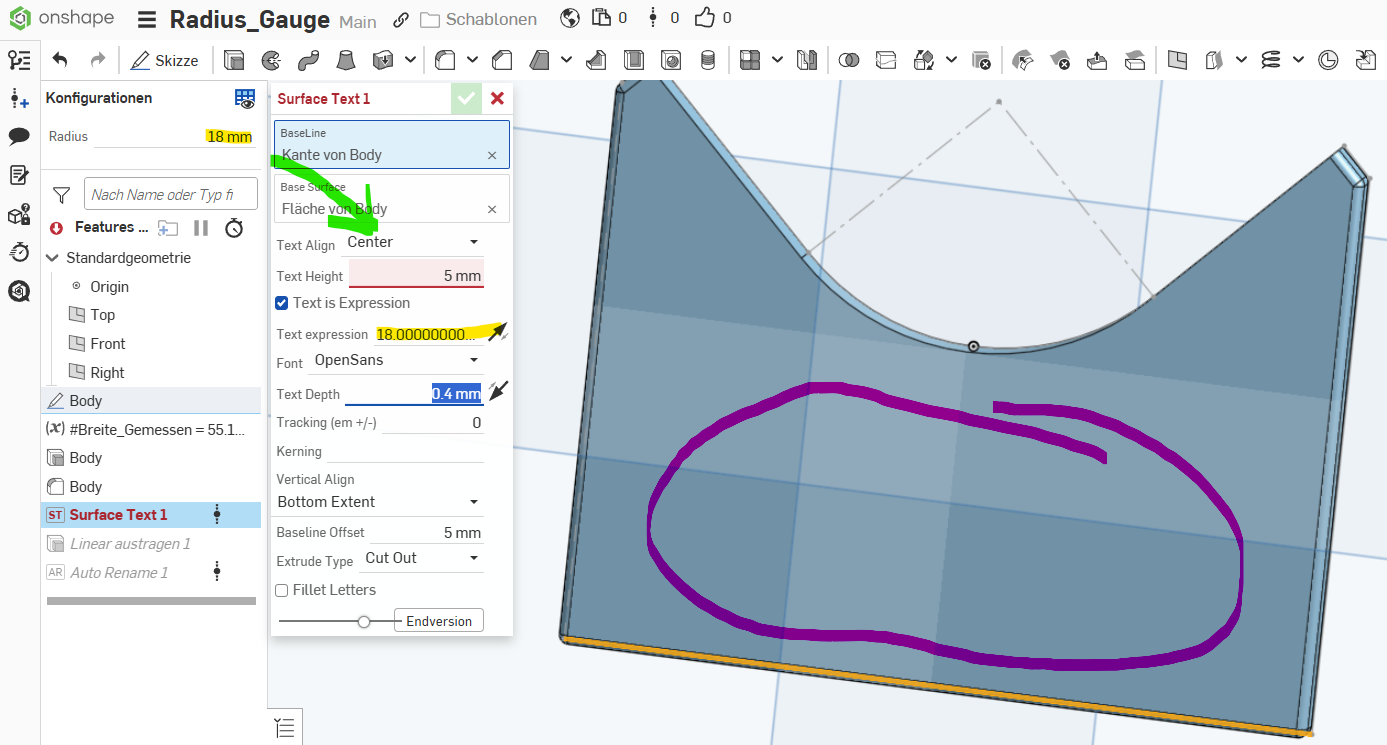Clear the BaseLine selection

[492, 155]
